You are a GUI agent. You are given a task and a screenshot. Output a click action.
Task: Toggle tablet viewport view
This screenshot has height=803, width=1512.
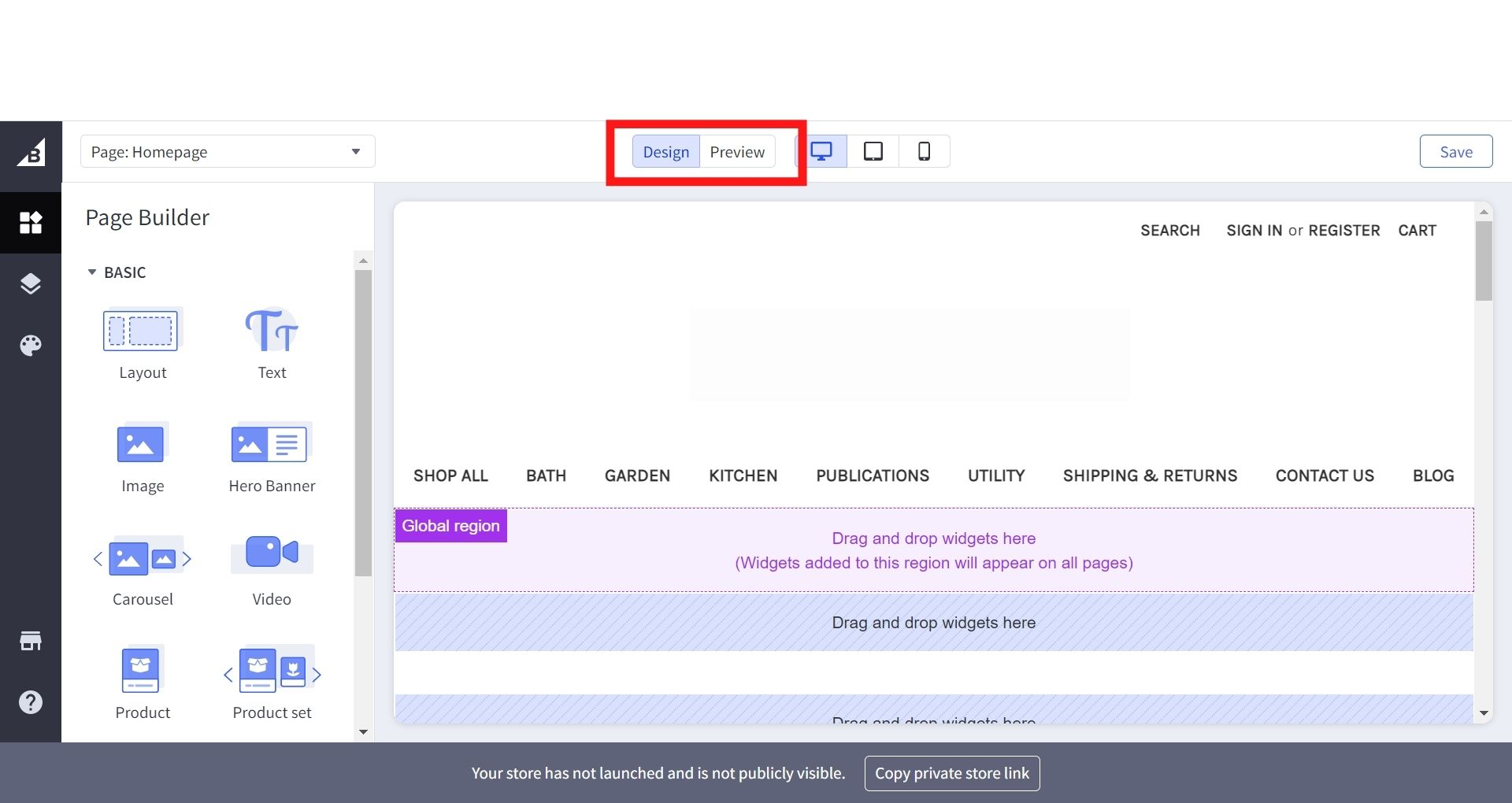click(x=873, y=151)
